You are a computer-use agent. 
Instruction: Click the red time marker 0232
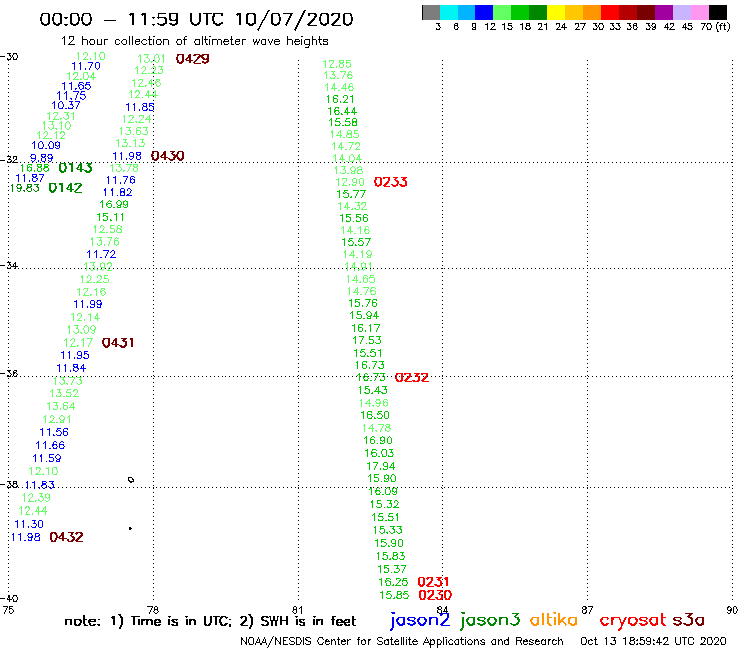[x=412, y=378]
